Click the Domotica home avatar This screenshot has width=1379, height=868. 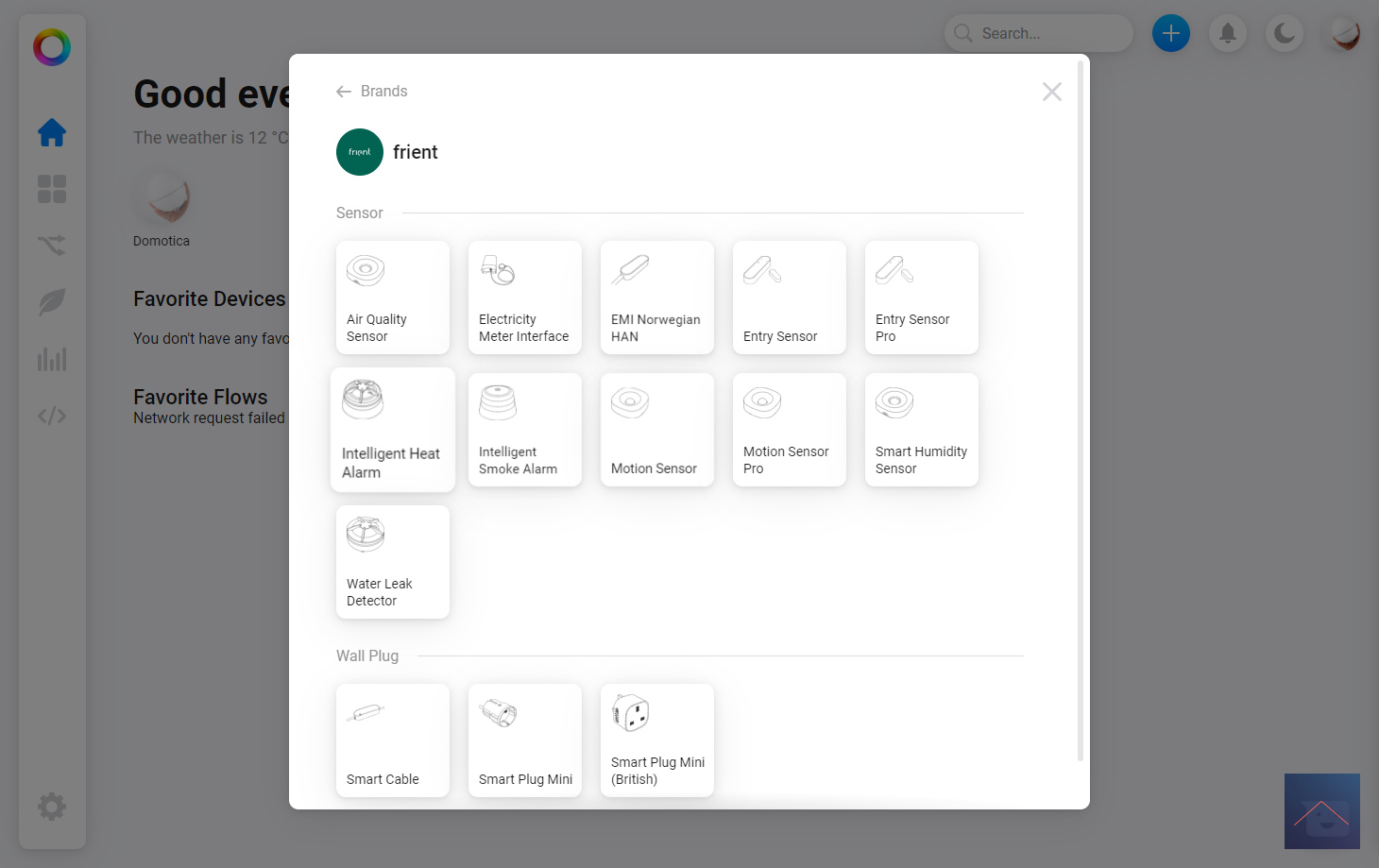(x=168, y=196)
